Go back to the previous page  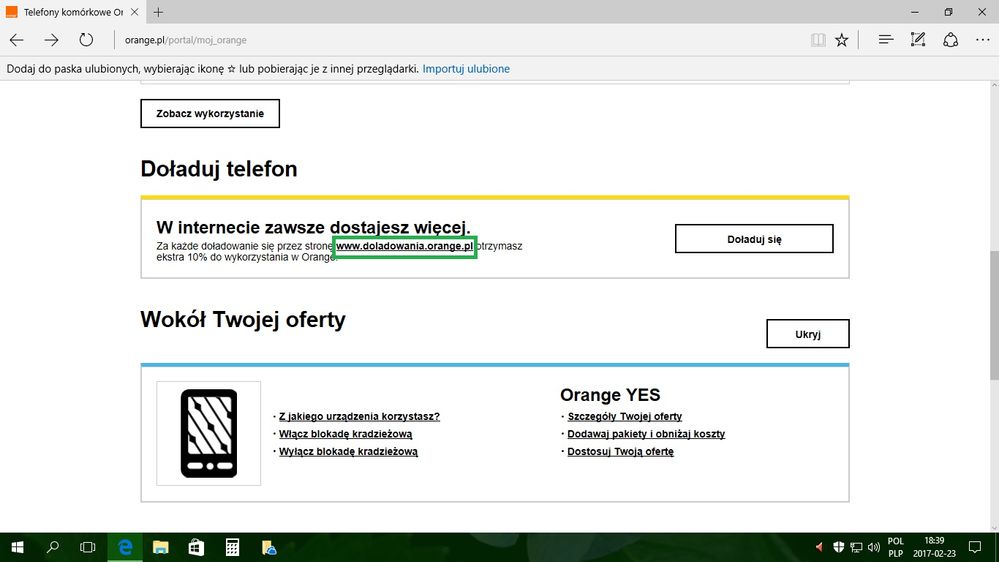pos(17,40)
